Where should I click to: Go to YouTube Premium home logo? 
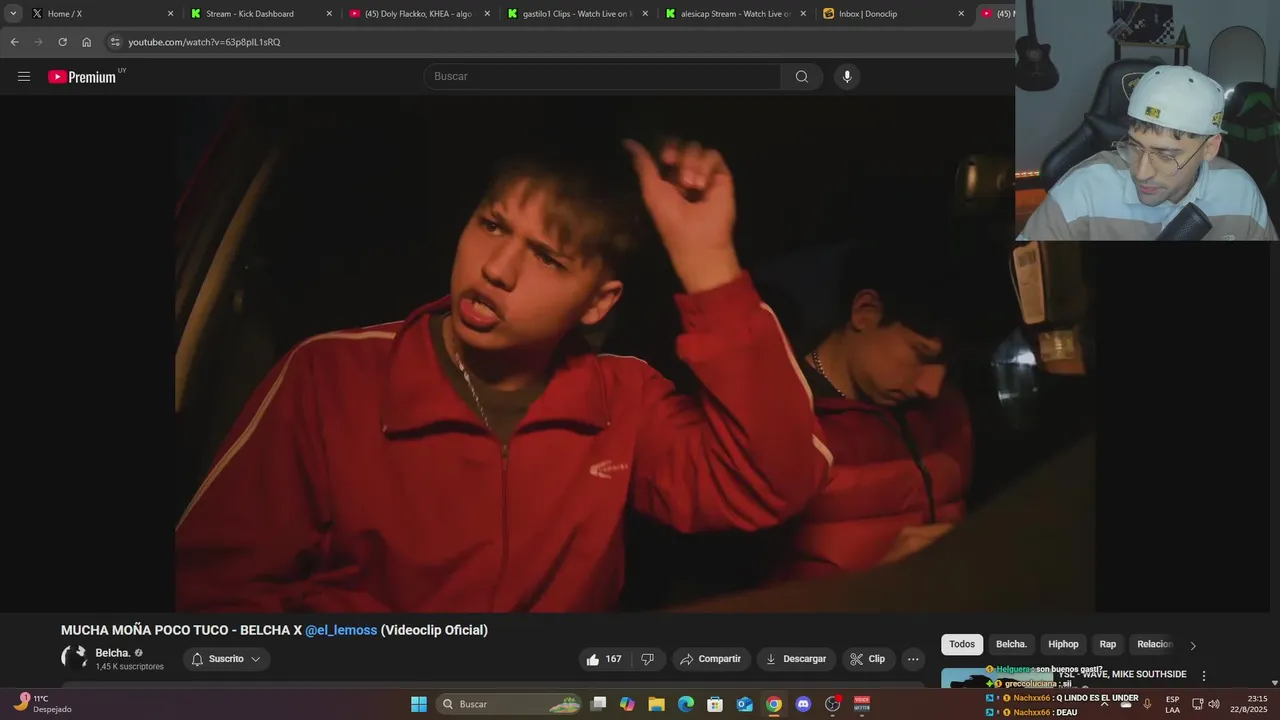pyautogui.click(x=82, y=77)
